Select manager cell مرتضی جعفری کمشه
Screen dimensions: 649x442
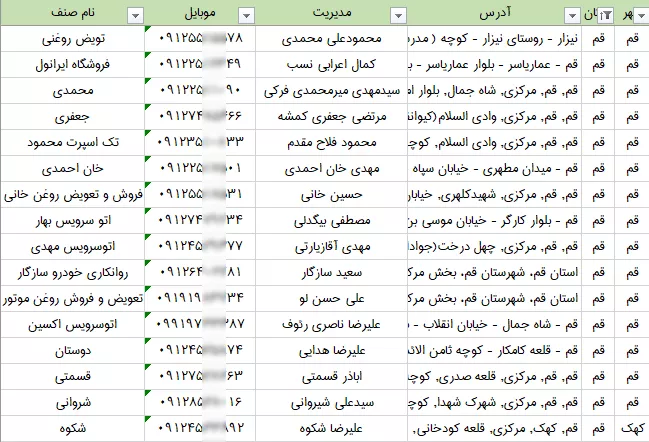pyautogui.click(x=331, y=117)
